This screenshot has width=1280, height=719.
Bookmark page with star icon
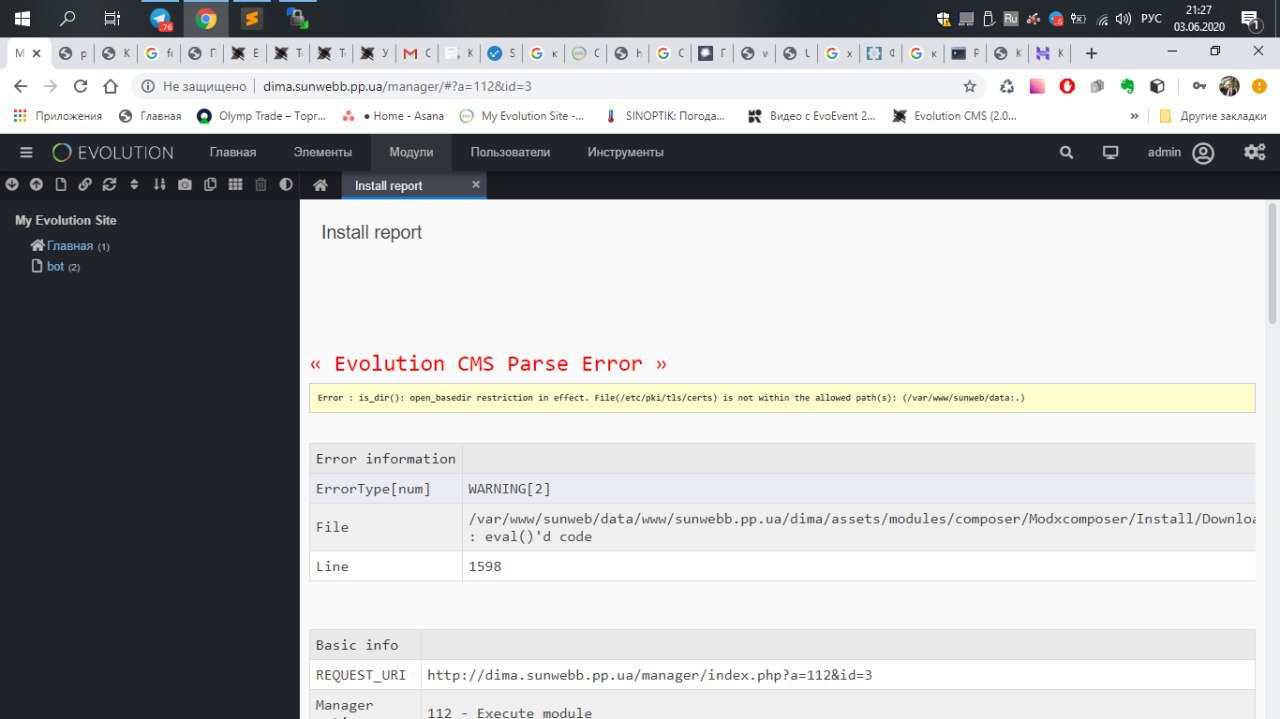[x=969, y=86]
